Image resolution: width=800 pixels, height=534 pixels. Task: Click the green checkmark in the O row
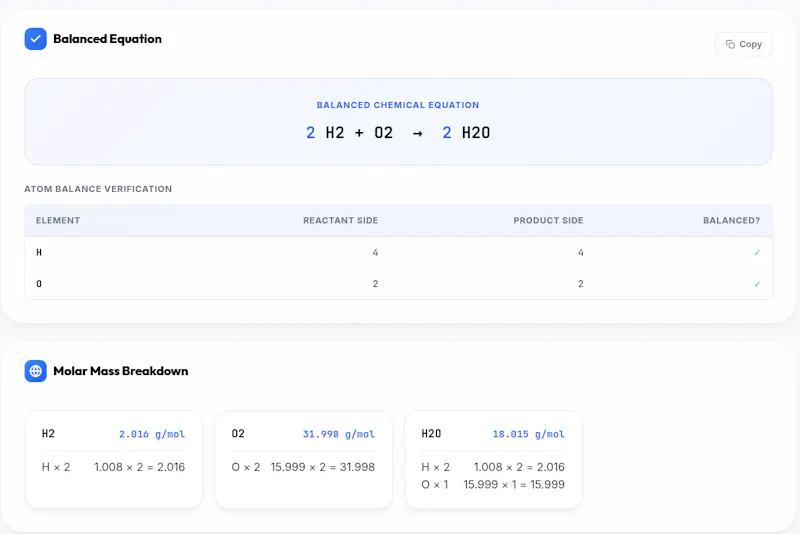(757, 284)
